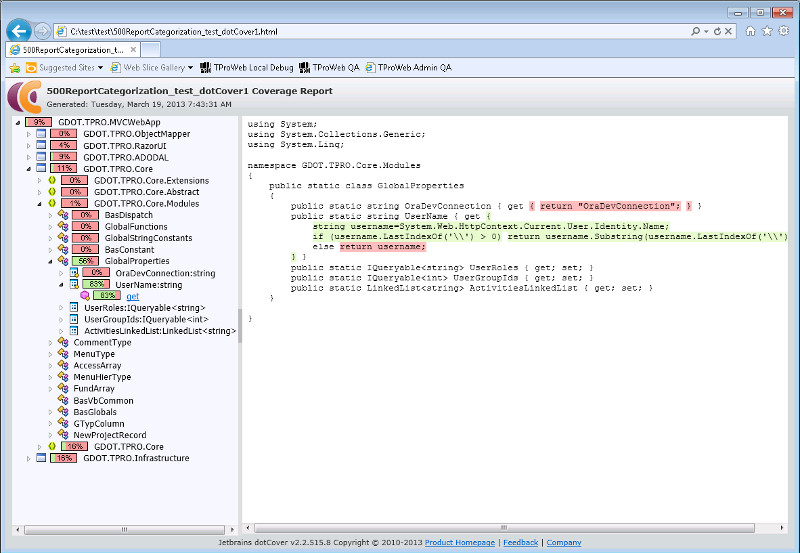This screenshot has width=800, height=553.
Task: Open address bar search dropdown arrow
Action: point(706,32)
